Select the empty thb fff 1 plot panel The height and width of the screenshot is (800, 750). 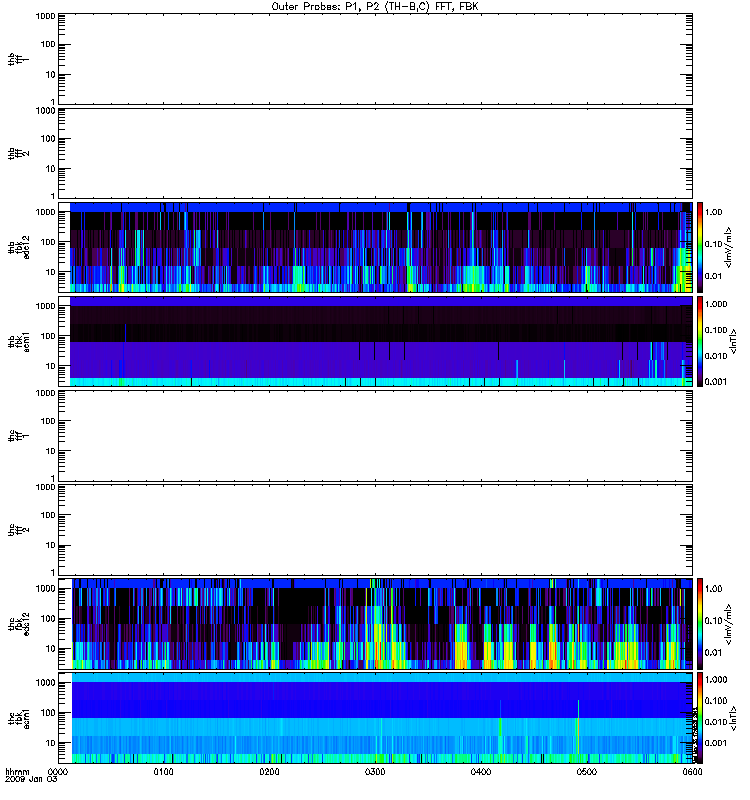coord(376,59)
